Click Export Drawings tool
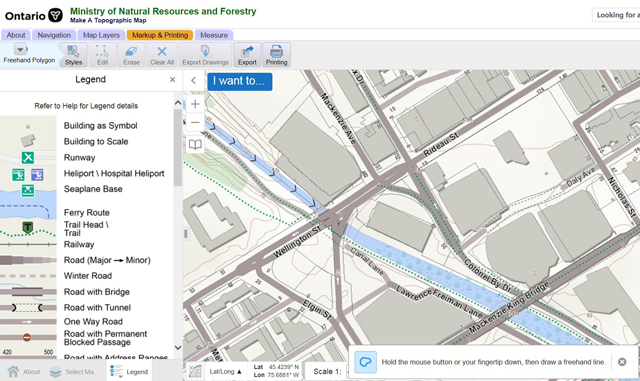The width and height of the screenshot is (640, 381). (205, 55)
